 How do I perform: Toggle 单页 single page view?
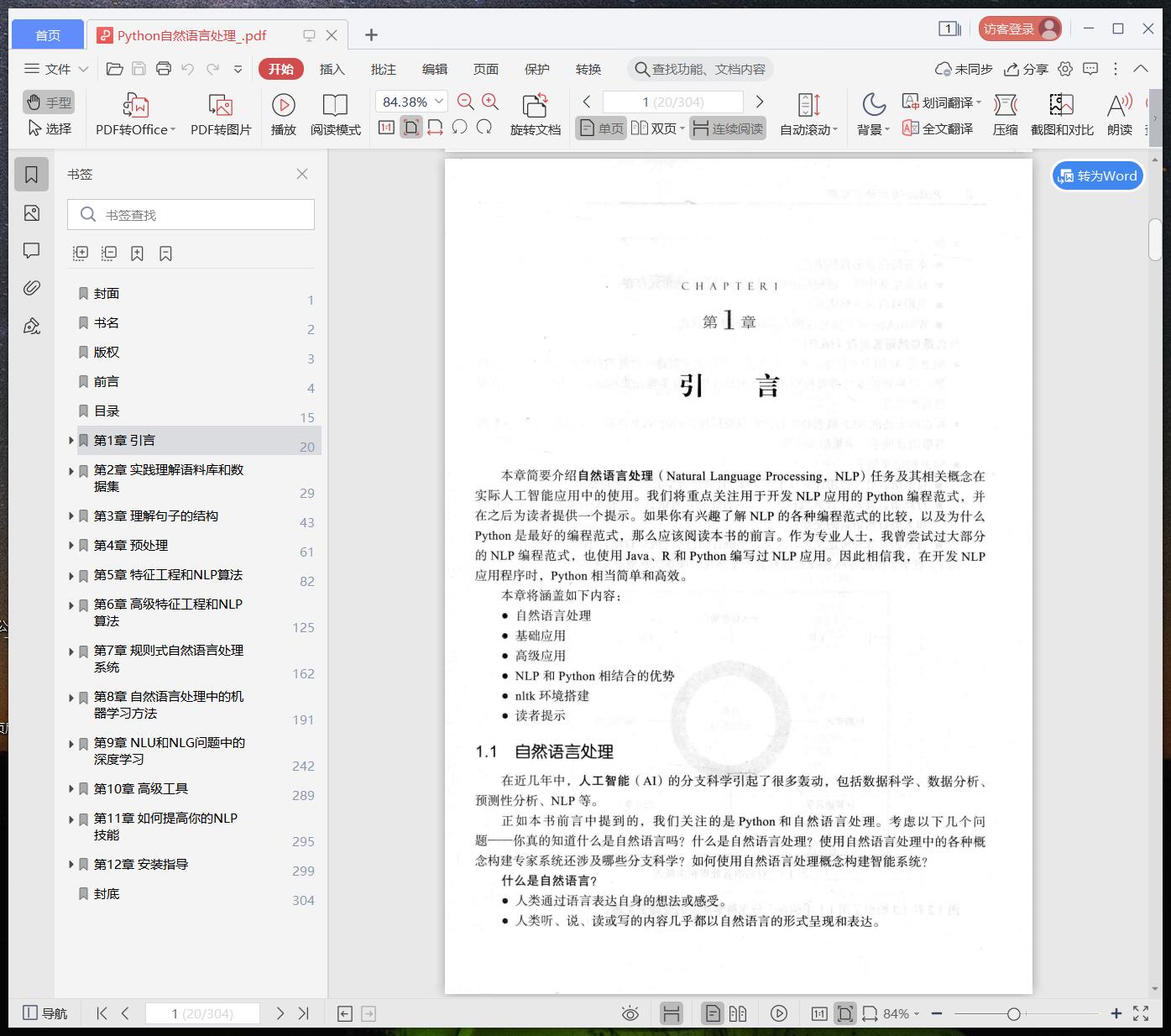[x=601, y=128]
